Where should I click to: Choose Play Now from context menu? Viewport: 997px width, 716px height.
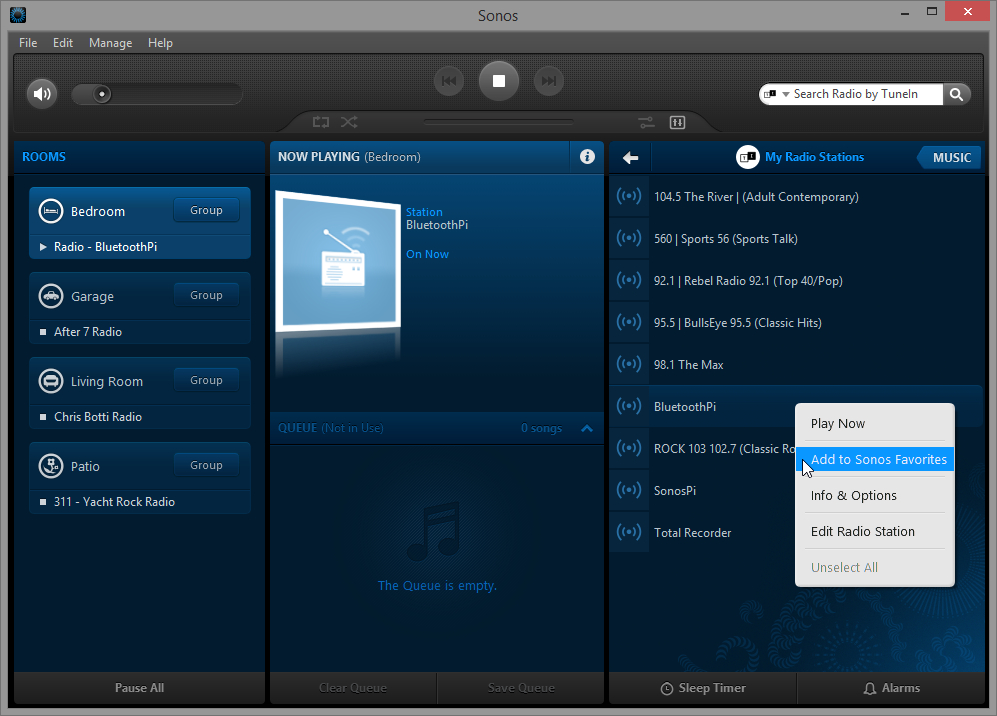click(874, 423)
